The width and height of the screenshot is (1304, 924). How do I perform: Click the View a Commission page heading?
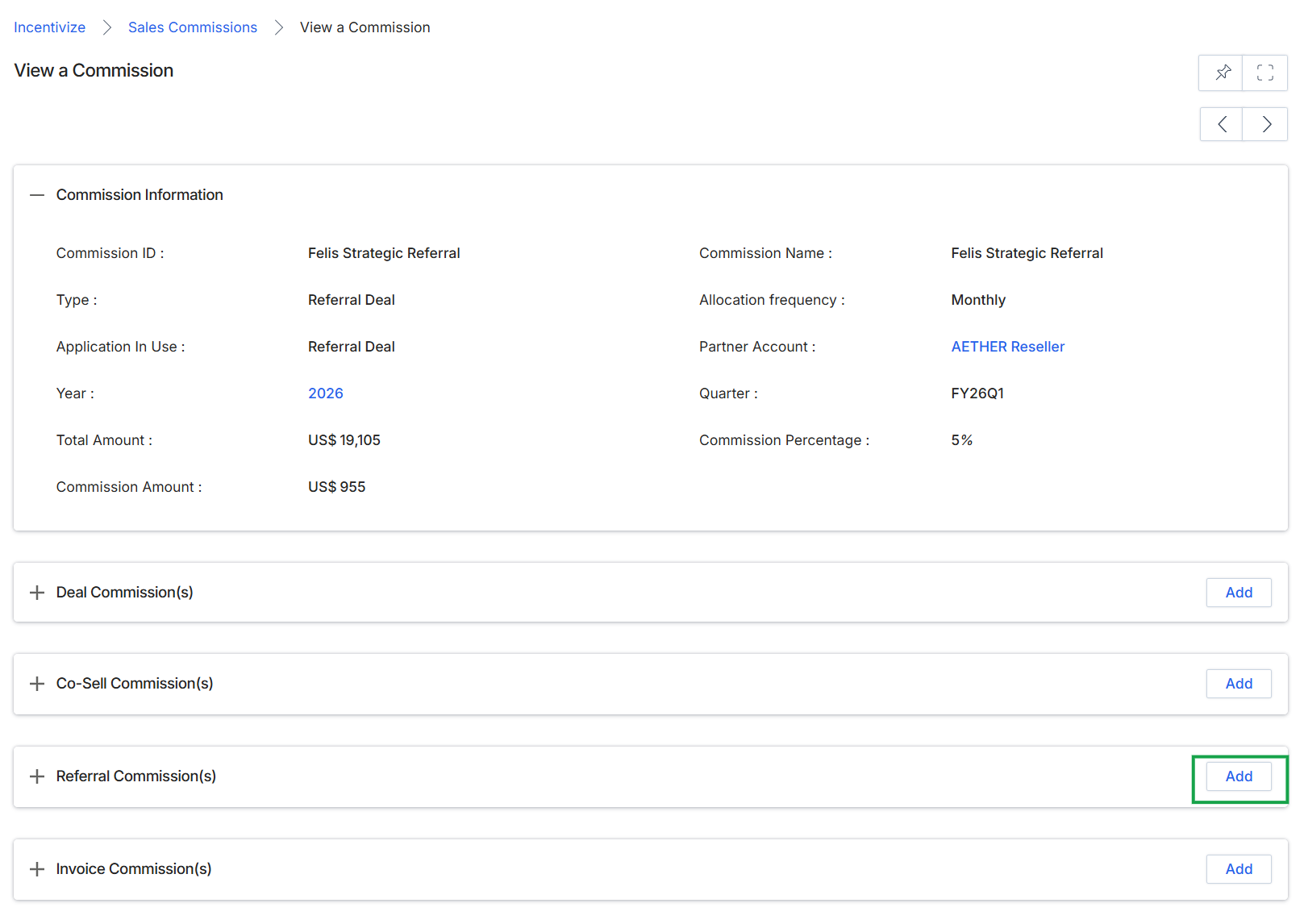94,71
